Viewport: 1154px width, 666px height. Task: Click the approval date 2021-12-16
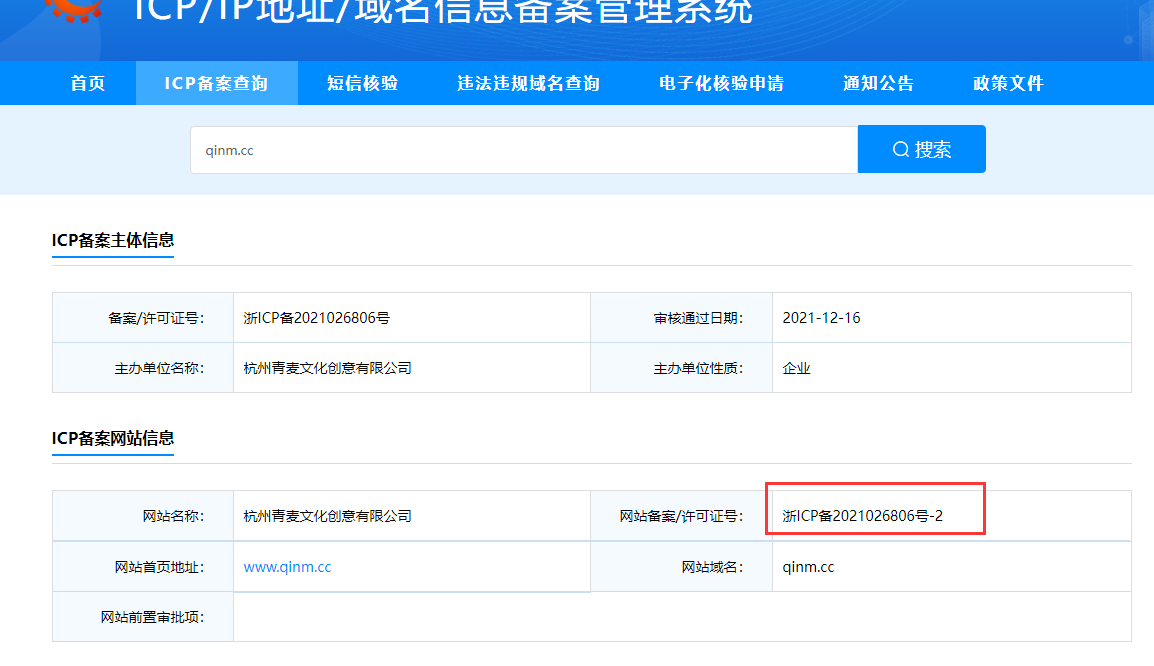(821, 318)
